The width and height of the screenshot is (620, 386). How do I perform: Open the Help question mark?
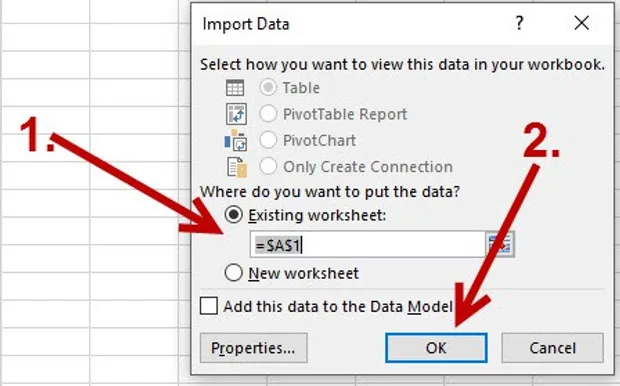[x=519, y=23]
